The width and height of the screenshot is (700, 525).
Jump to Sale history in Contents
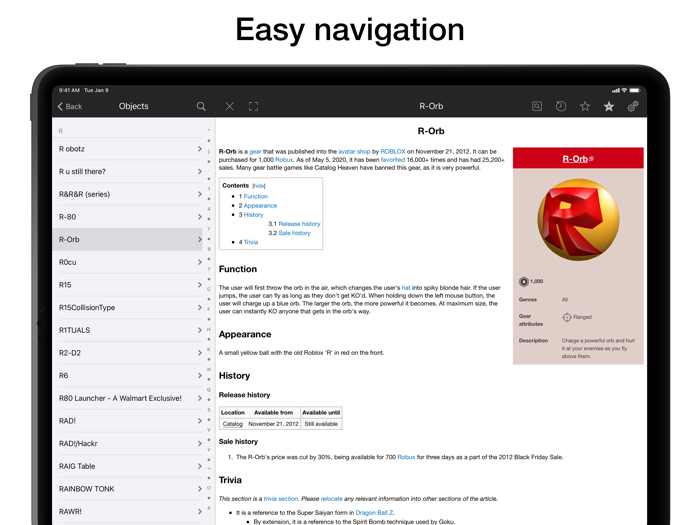pos(295,233)
